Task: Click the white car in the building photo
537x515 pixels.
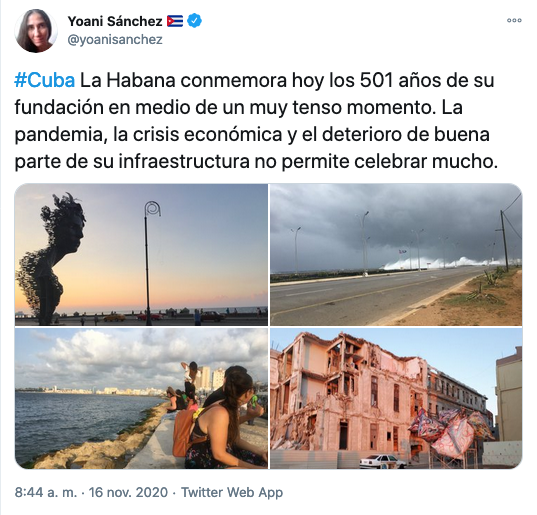Action: coord(383,461)
